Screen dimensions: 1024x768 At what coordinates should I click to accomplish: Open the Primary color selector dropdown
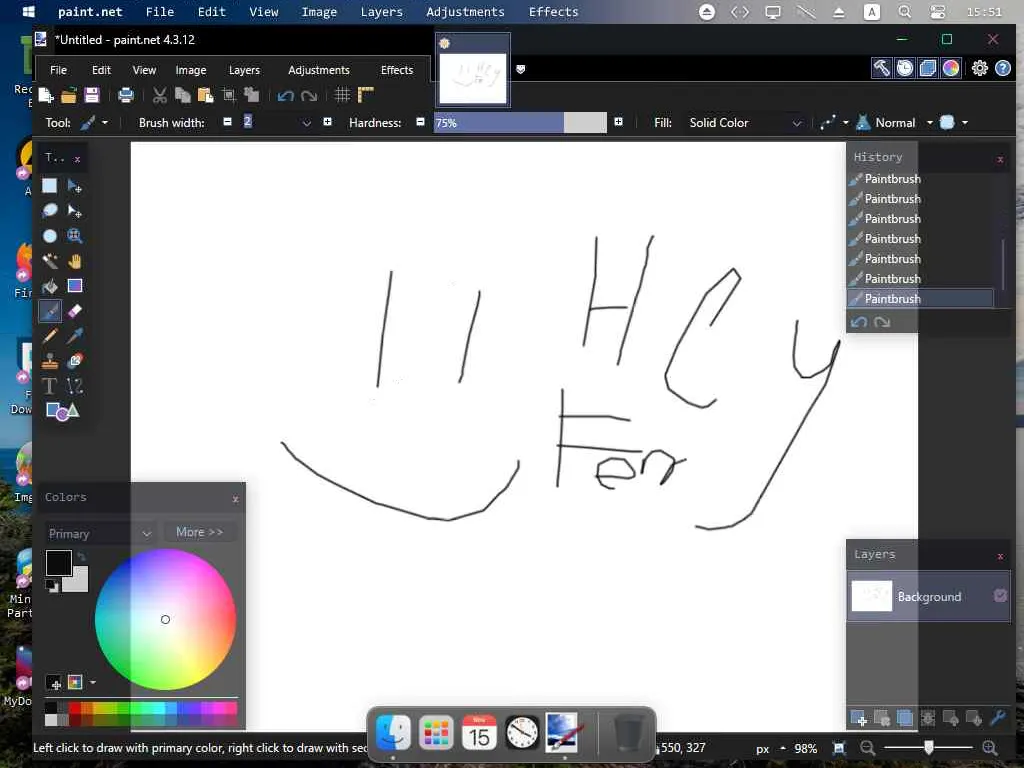99,534
